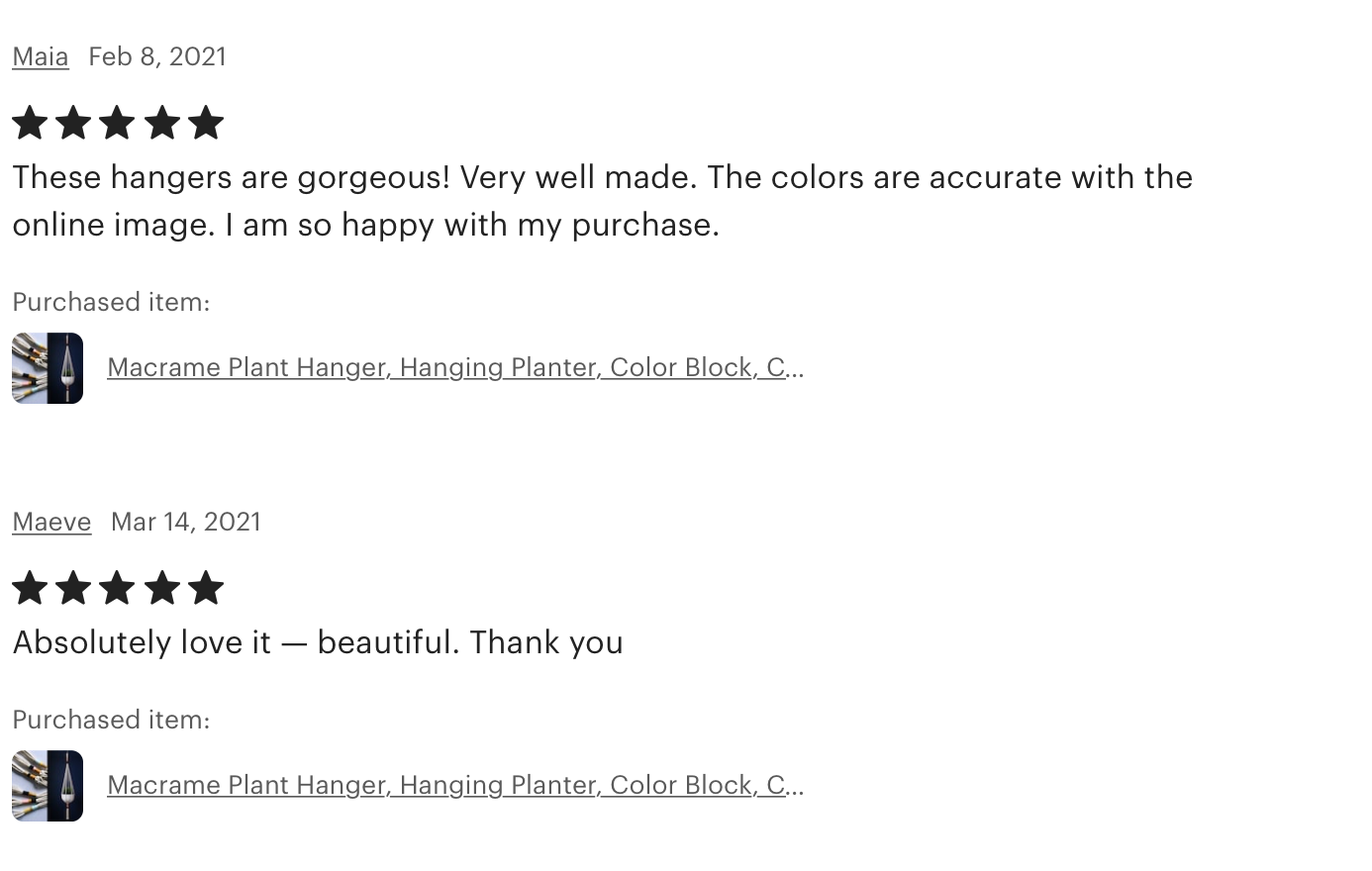Click "Purchased item:" label under Maia's review

click(111, 302)
